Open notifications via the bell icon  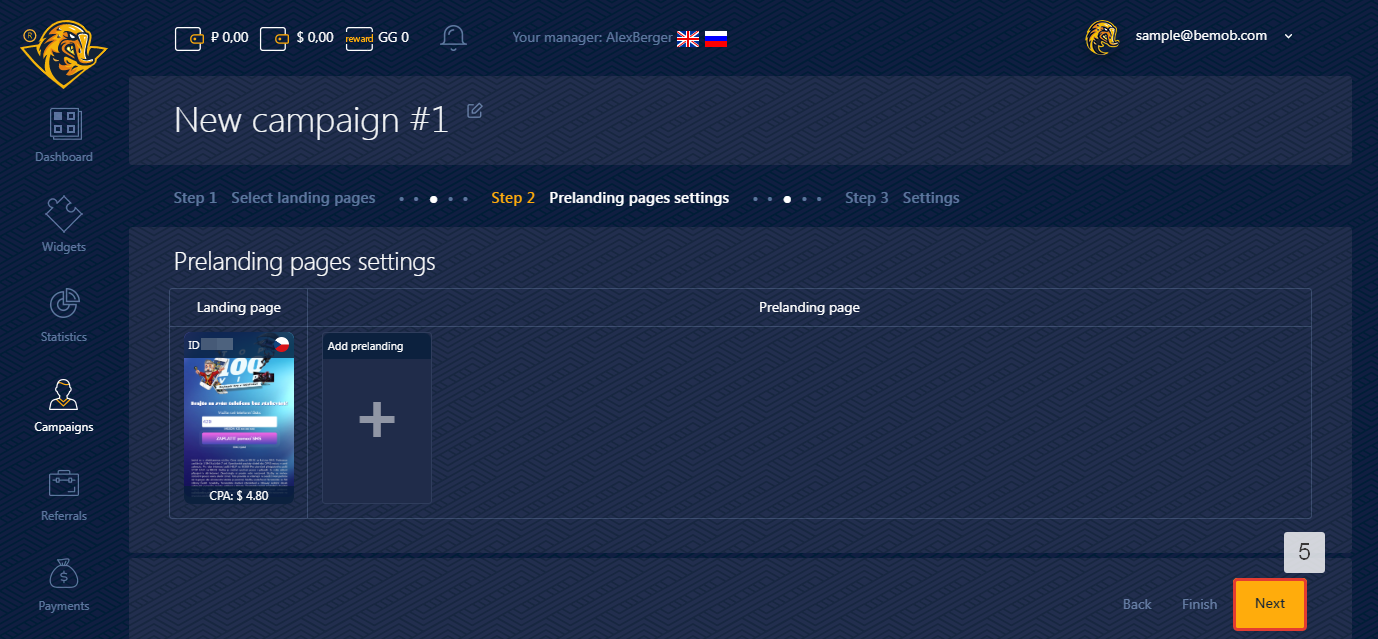453,37
